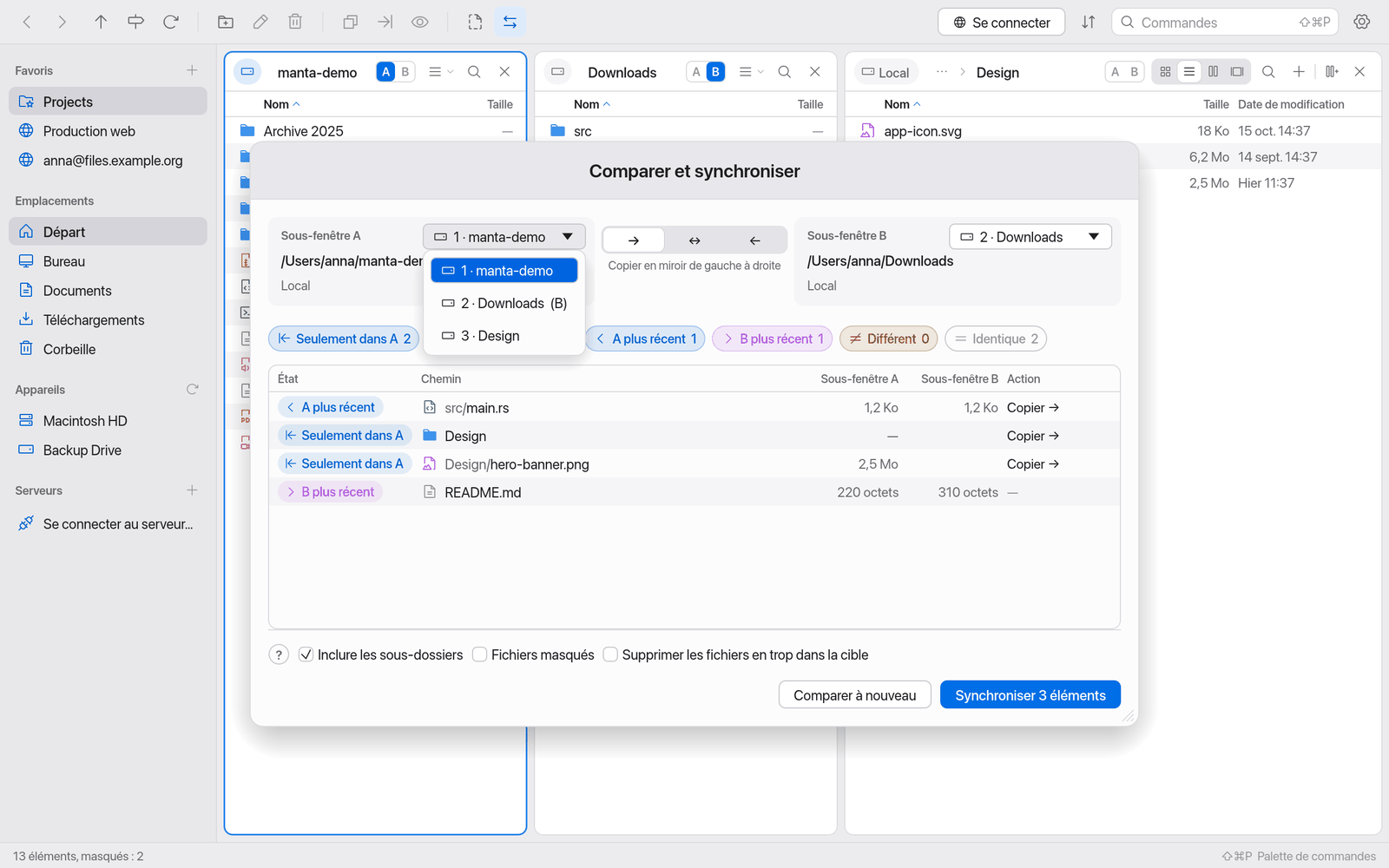The height and width of the screenshot is (868, 1389).
Task: Switch Design pane to column view
Action: tap(1213, 72)
